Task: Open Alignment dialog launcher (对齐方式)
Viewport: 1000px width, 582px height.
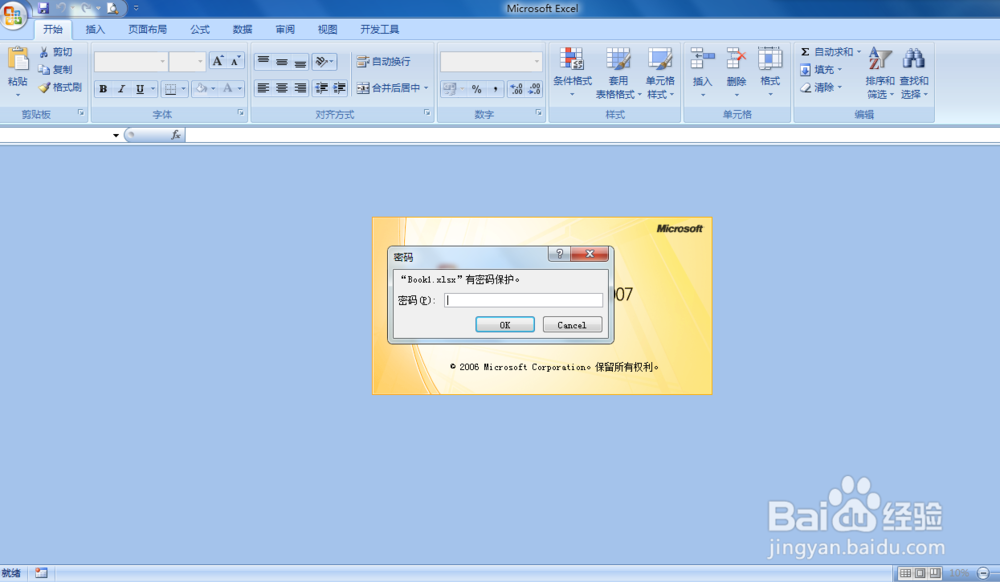Action: click(x=427, y=113)
